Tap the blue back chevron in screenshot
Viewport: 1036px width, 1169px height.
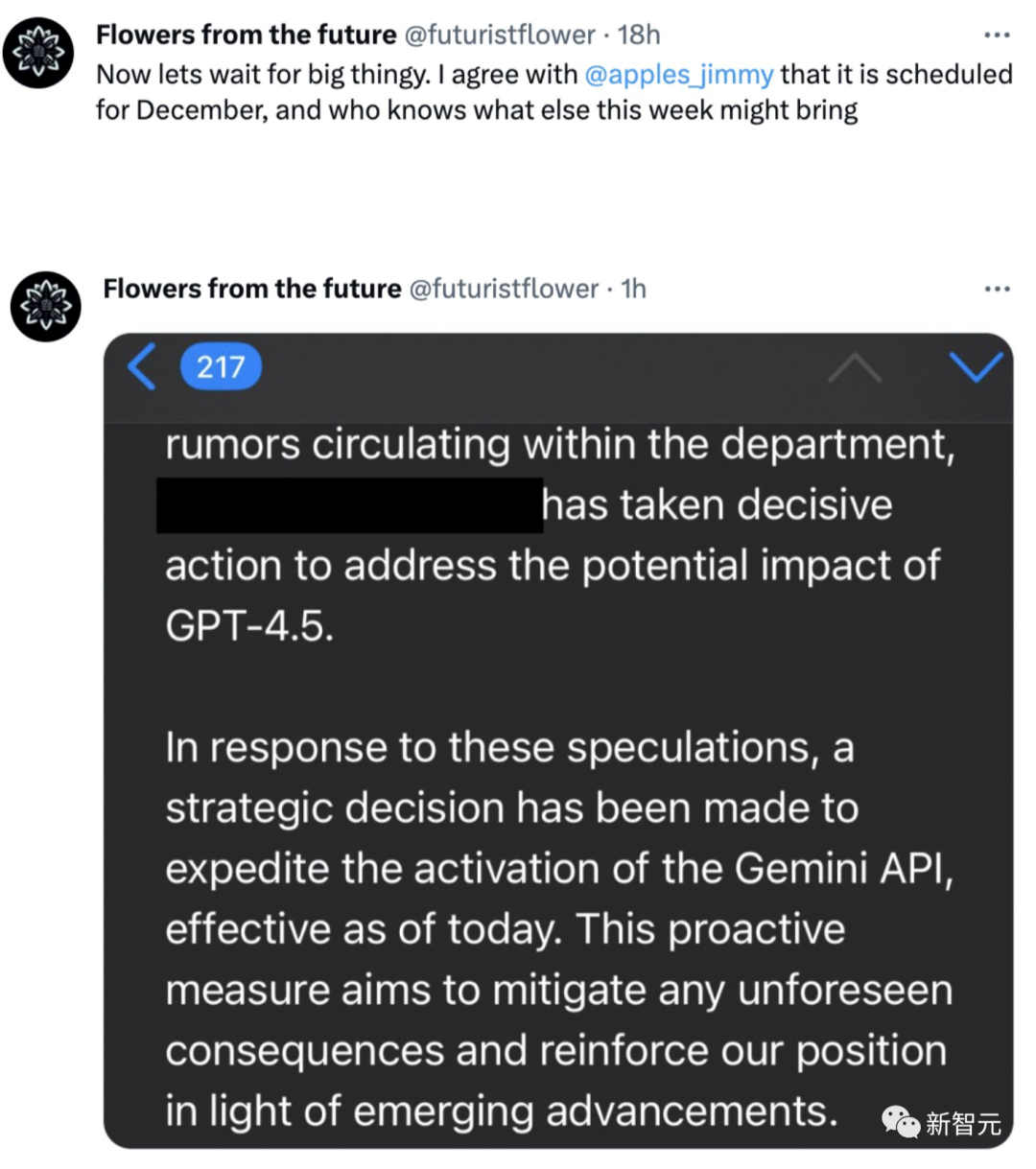click(x=141, y=366)
